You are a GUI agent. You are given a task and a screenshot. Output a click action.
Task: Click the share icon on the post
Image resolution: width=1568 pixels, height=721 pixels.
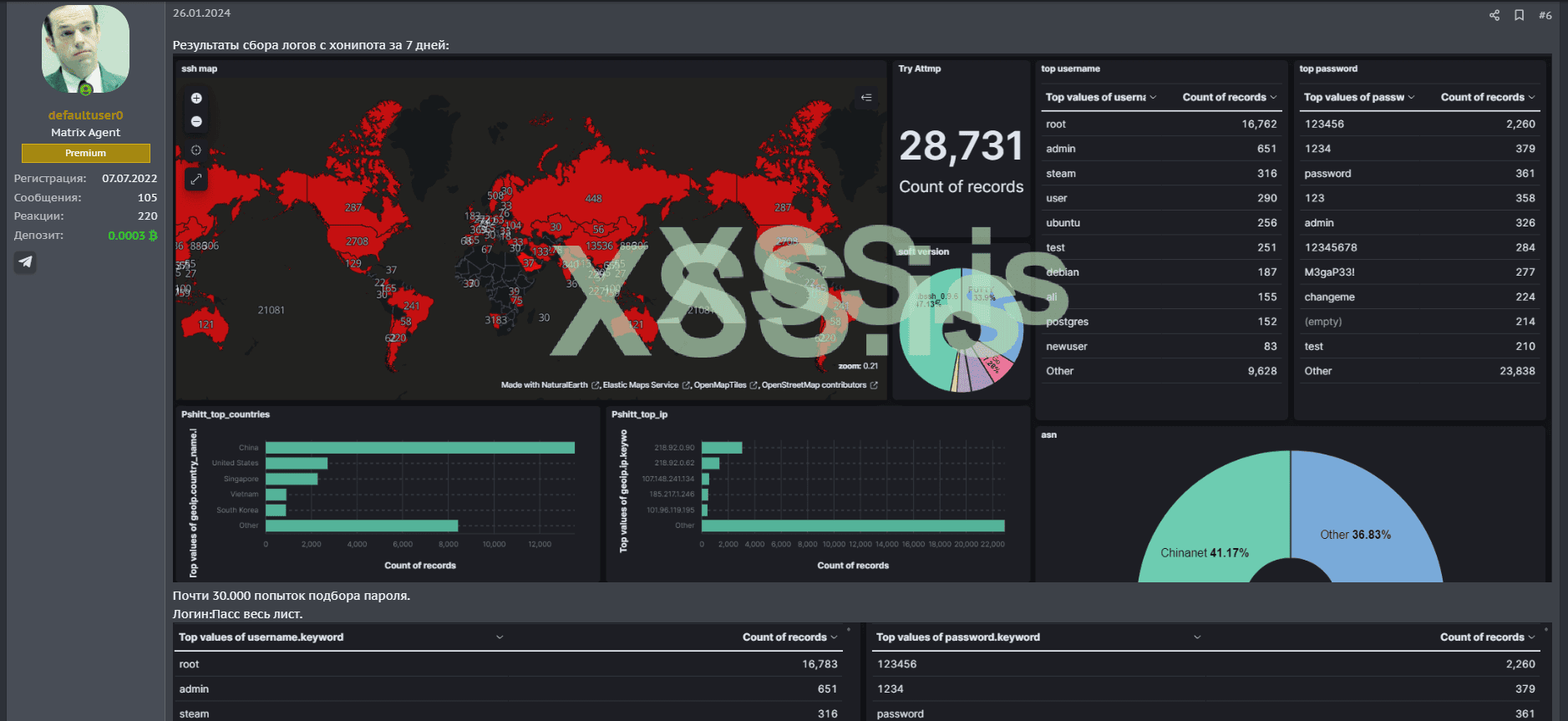click(1494, 15)
